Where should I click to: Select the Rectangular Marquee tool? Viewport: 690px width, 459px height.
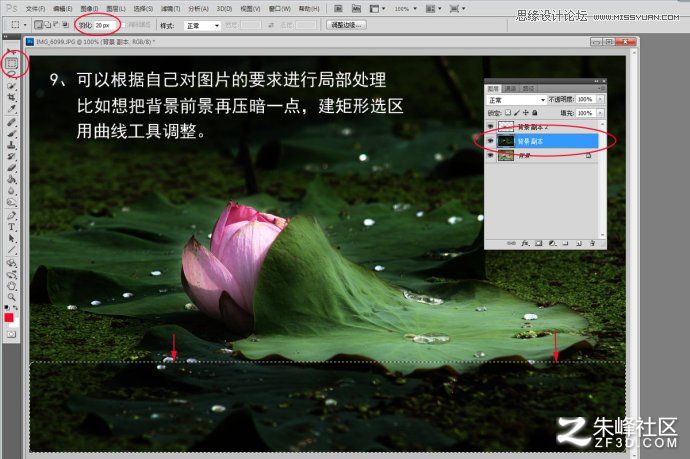(11, 63)
